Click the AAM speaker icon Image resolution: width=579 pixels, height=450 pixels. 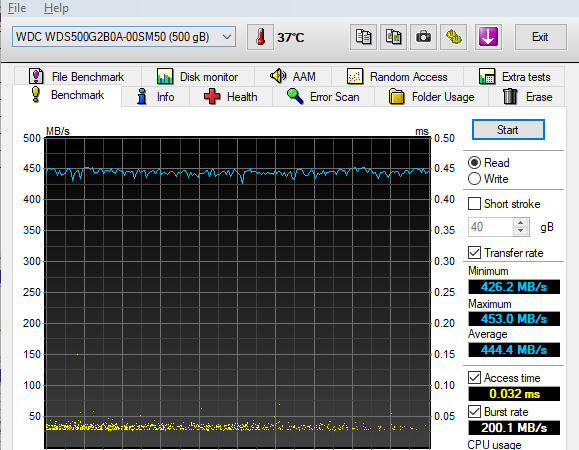[x=278, y=76]
